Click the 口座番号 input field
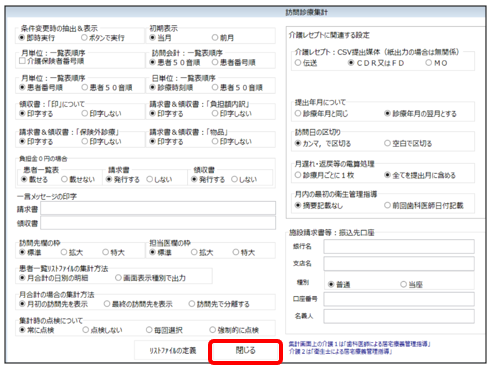 point(399,299)
